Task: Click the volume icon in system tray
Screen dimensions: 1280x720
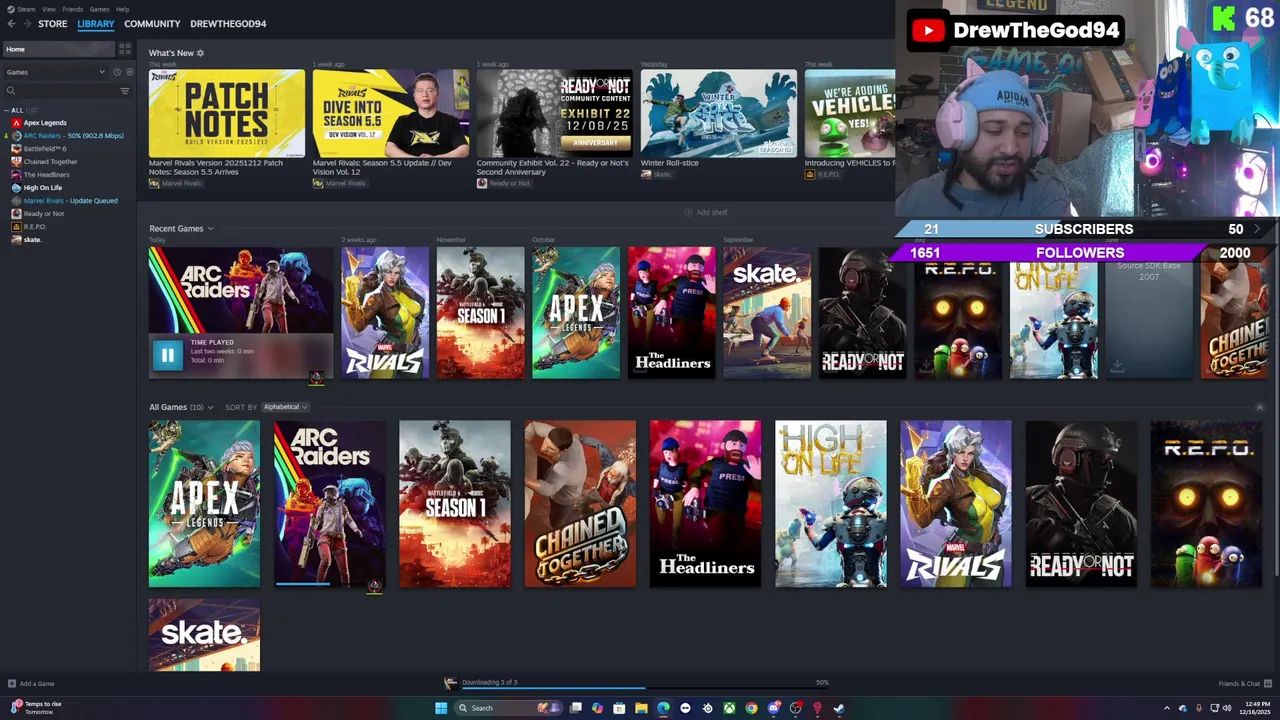Action: tap(1227, 708)
